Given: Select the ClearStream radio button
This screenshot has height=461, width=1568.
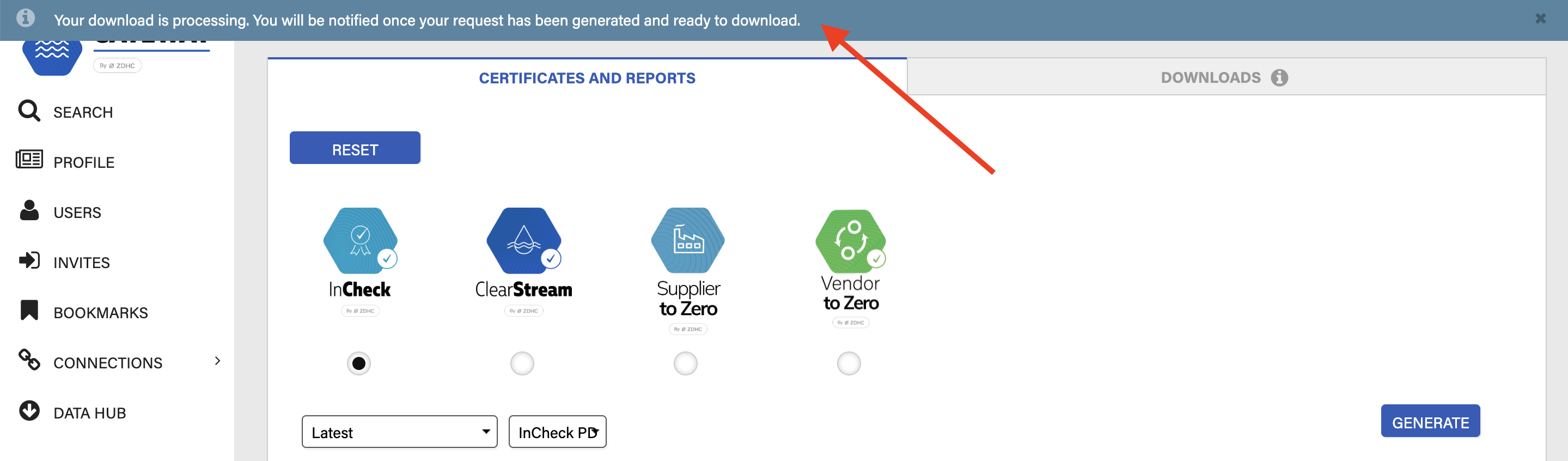Looking at the screenshot, I should (x=522, y=363).
